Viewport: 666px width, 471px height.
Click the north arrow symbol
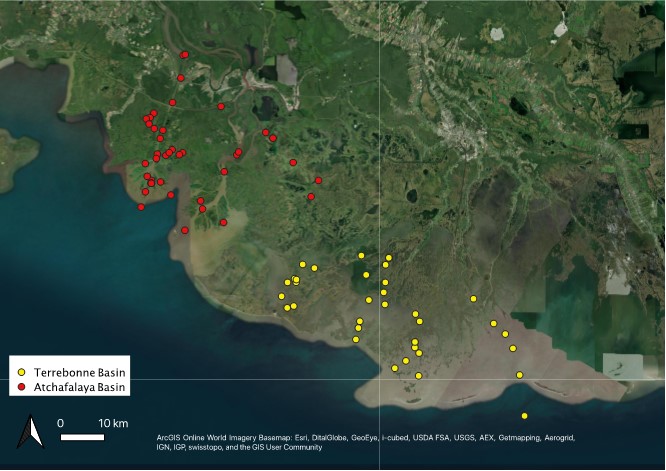coord(31,432)
